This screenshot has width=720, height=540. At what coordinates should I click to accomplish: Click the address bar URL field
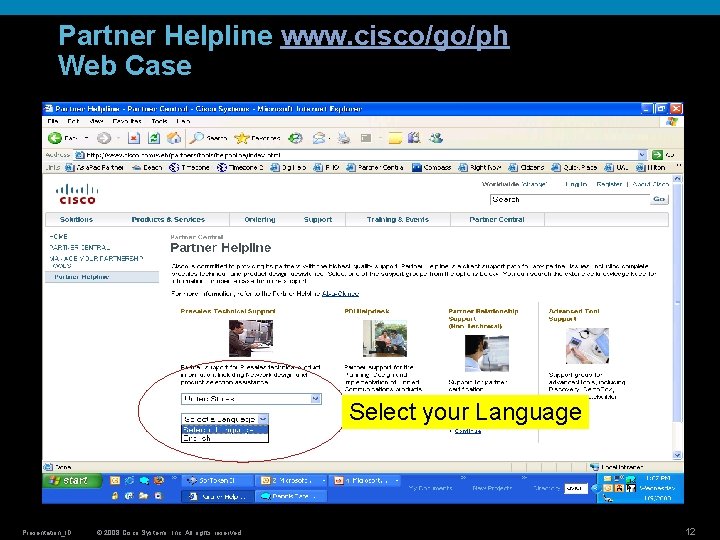(356, 155)
